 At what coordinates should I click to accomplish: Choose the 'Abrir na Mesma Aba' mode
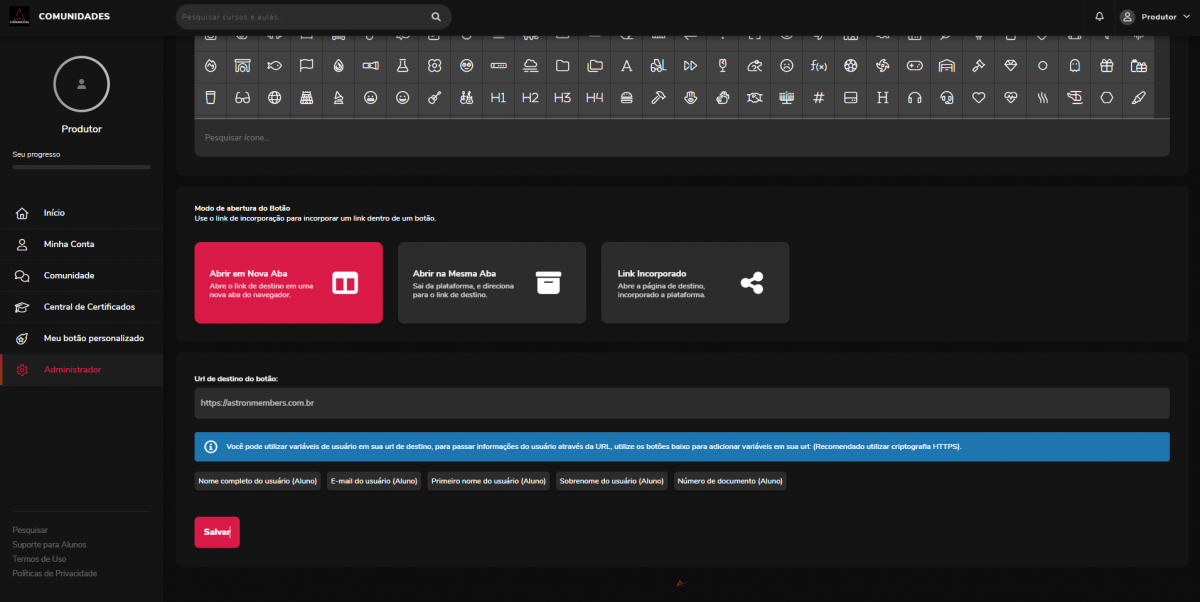(x=491, y=283)
